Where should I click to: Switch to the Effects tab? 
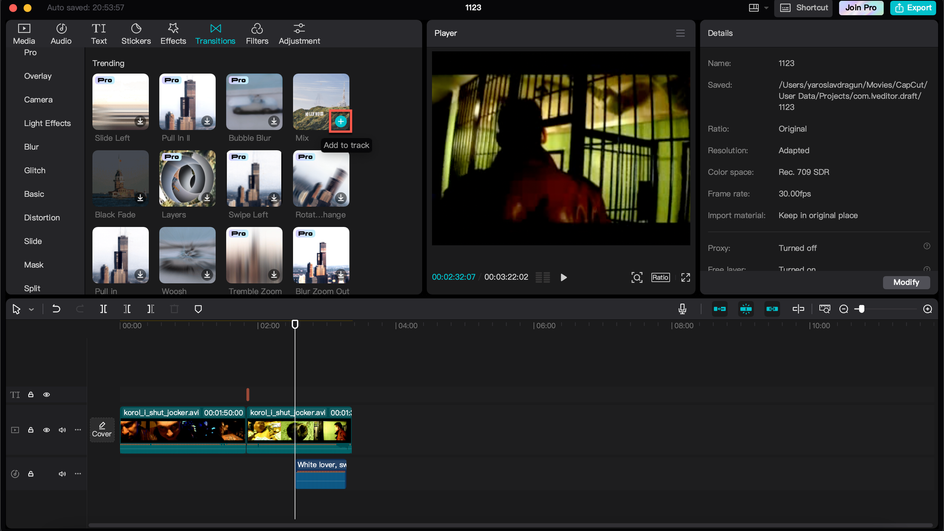(173, 34)
